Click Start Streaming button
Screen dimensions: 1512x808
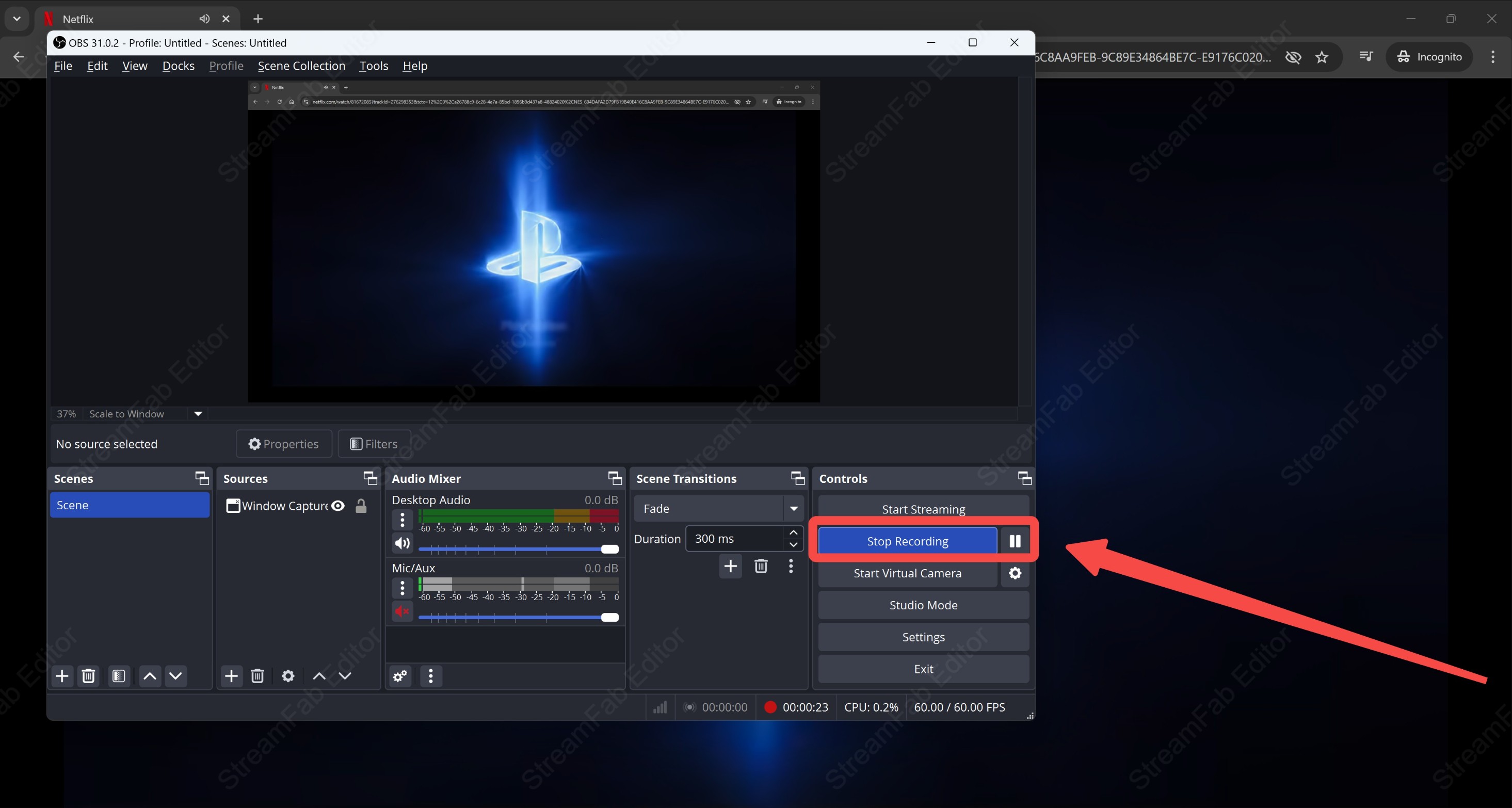pyautogui.click(x=923, y=508)
